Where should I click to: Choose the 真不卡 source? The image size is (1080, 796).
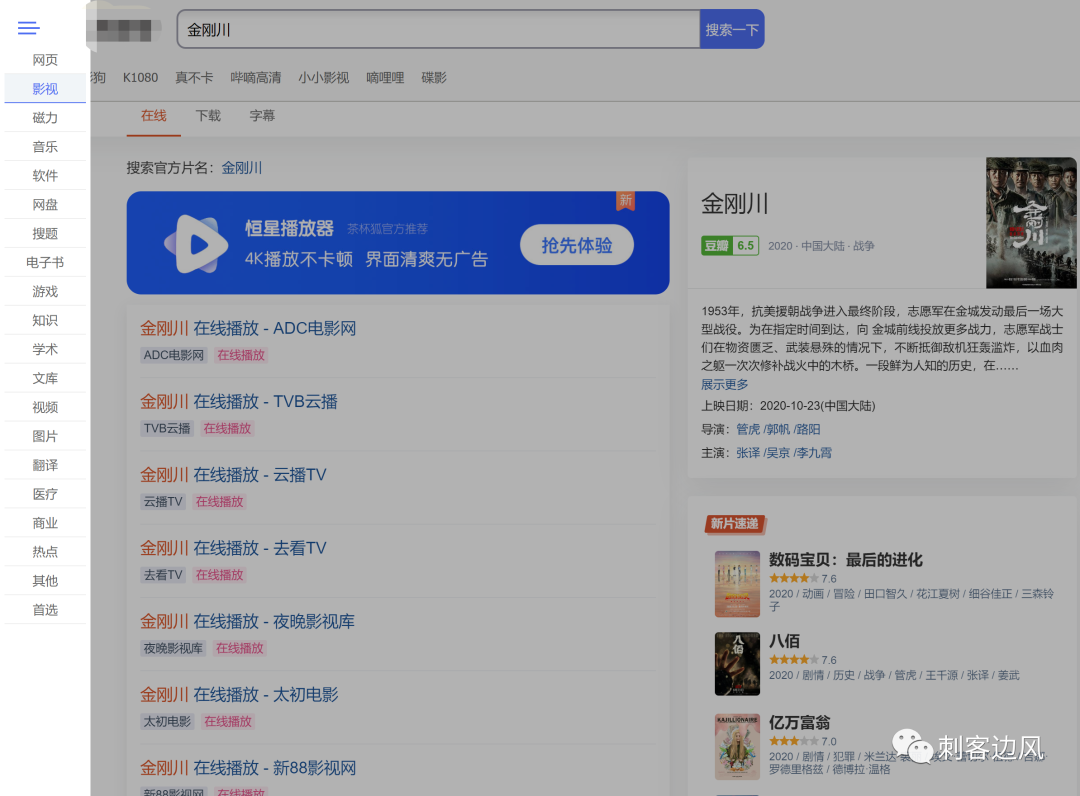coord(194,78)
